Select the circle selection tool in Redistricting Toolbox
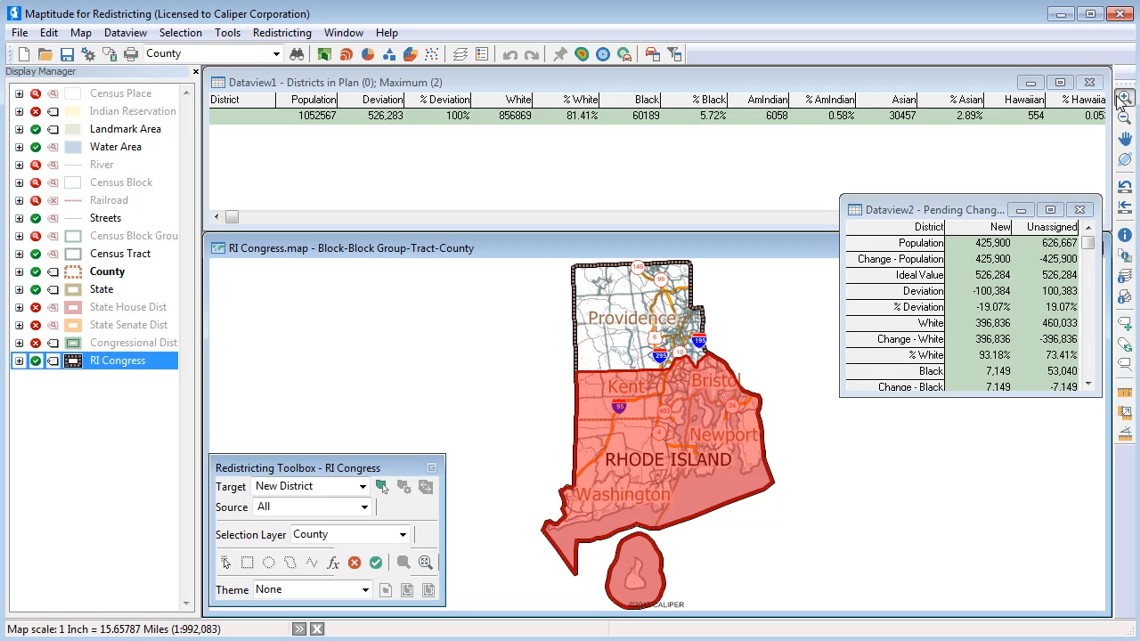Viewport: 1140px width, 641px height. coord(267,562)
